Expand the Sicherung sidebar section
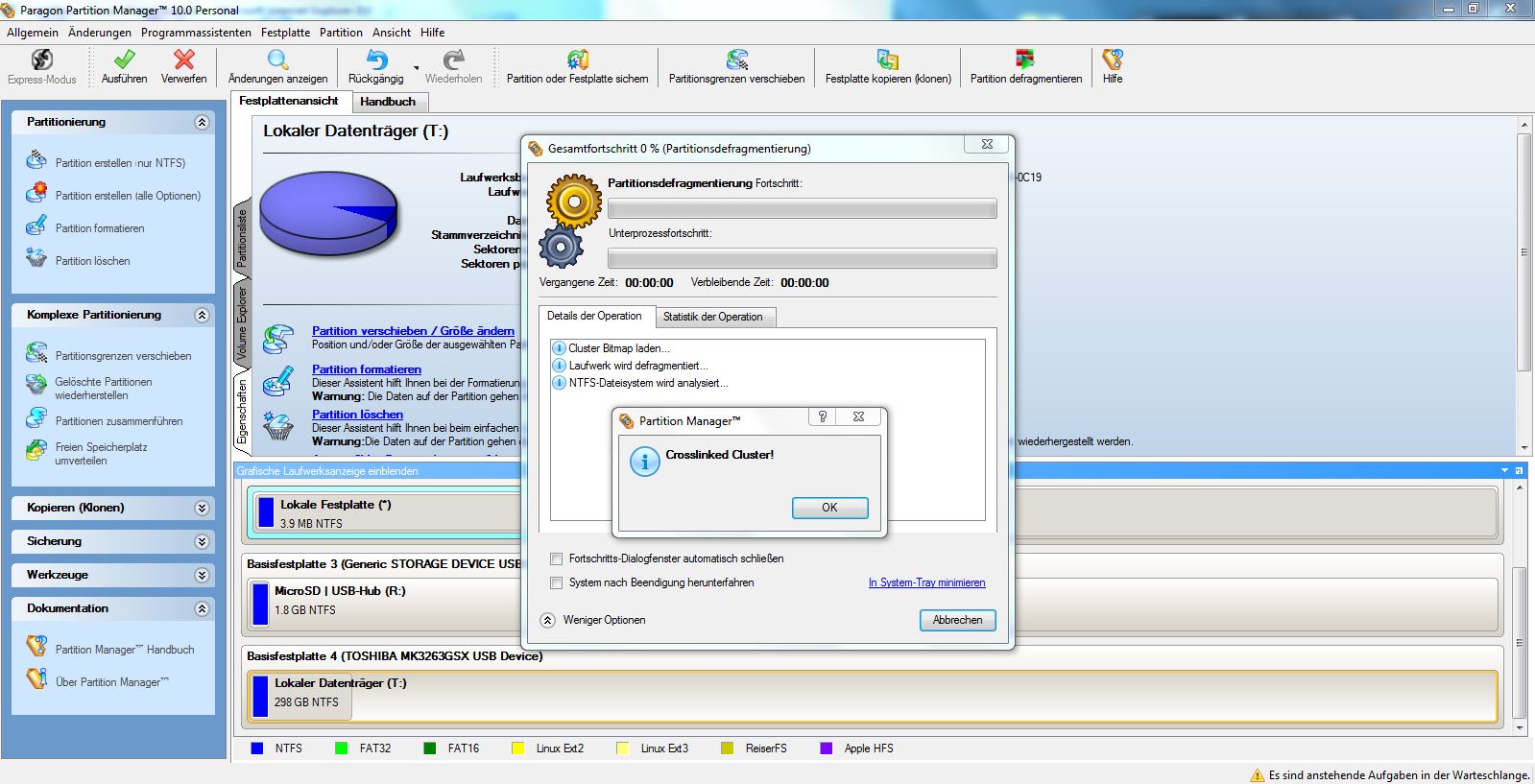This screenshot has width=1535, height=784. 202,541
